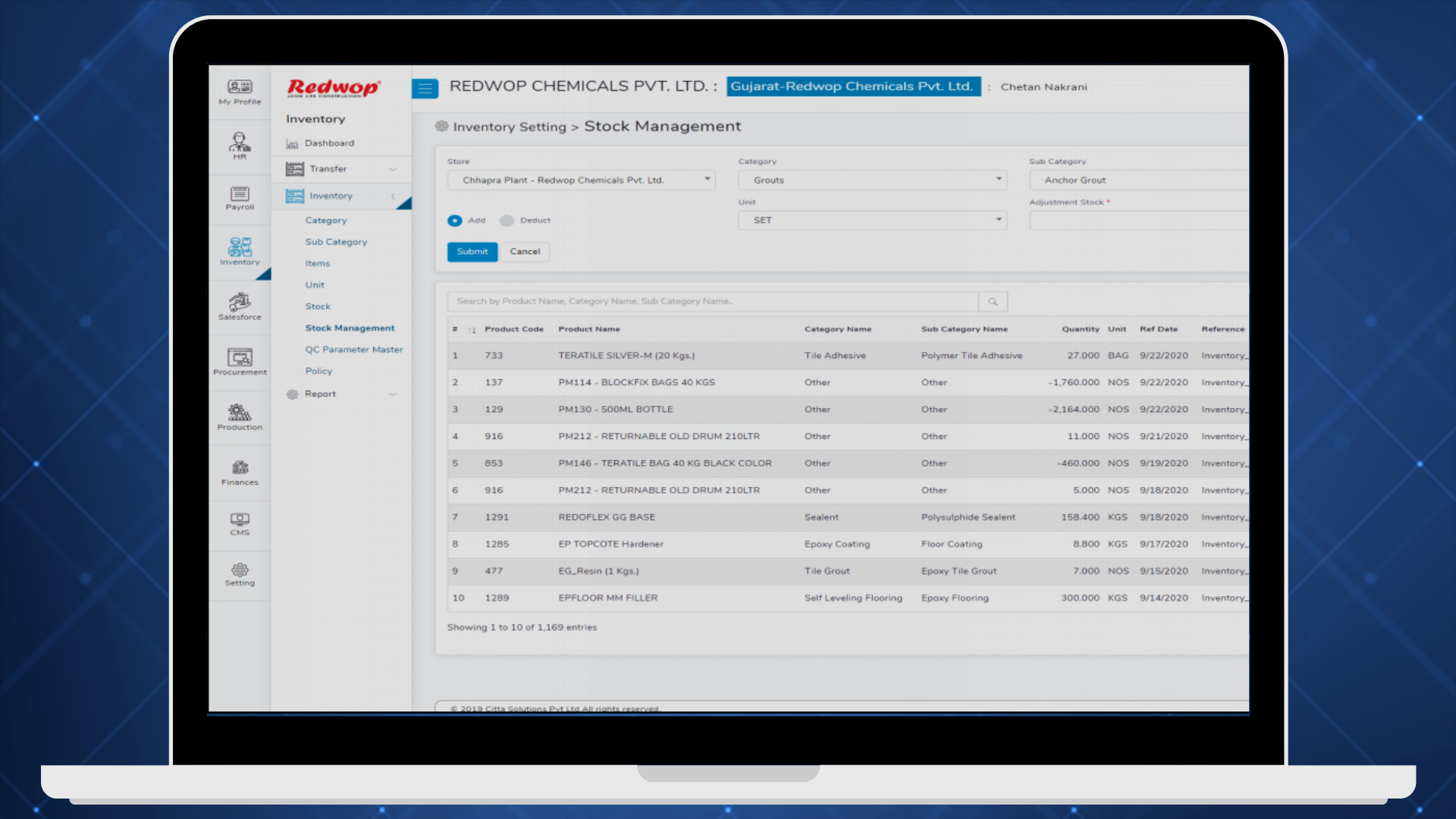Toggle the hamburger sidebar menu button
This screenshot has width=1456, height=819.
425,89
